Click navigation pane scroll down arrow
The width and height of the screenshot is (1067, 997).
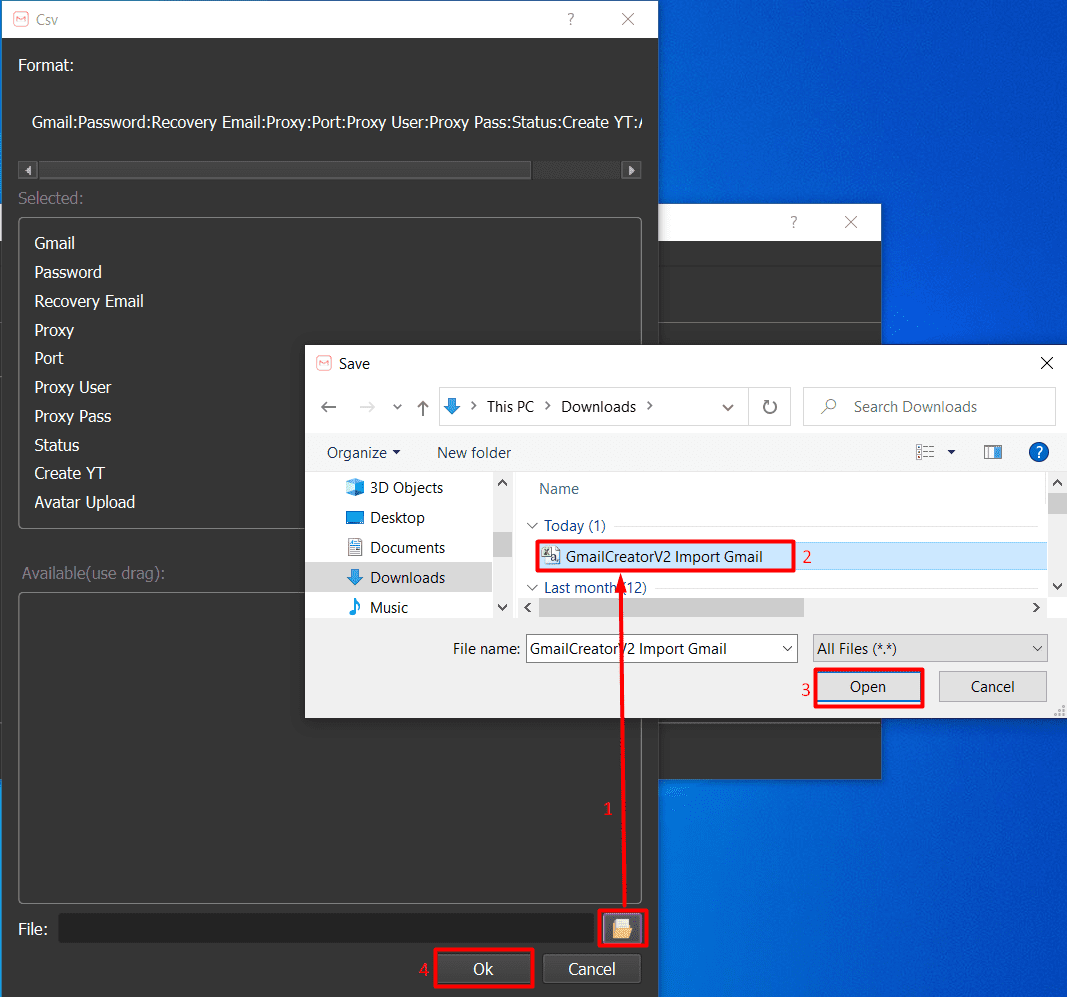pos(502,607)
